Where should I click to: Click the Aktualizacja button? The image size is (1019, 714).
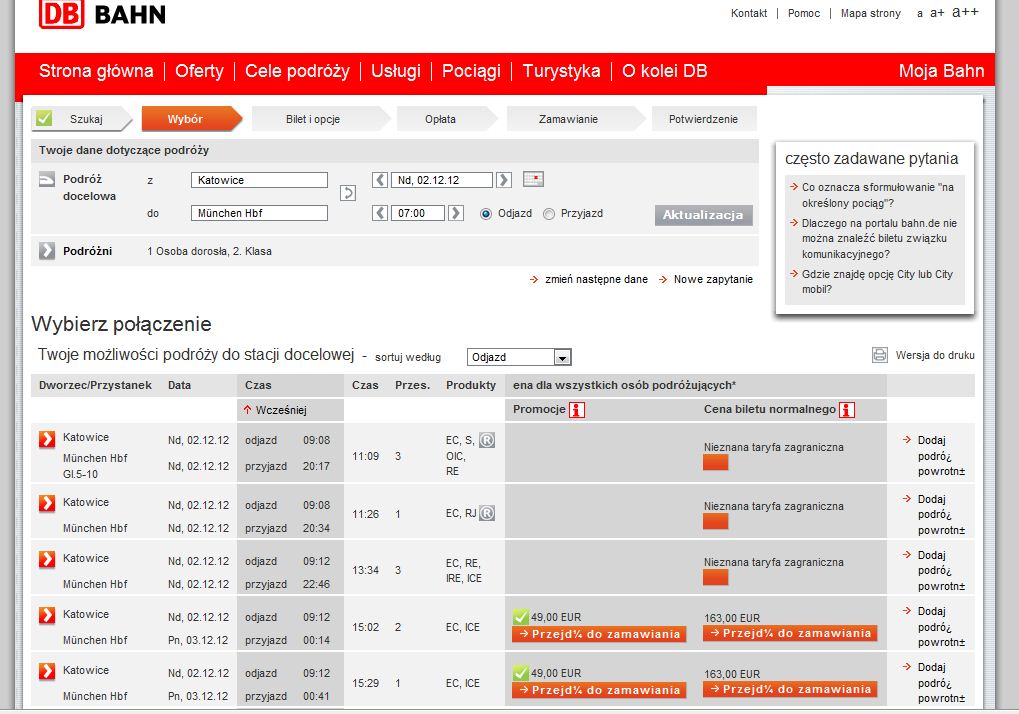pyautogui.click(x=703, y=215)
